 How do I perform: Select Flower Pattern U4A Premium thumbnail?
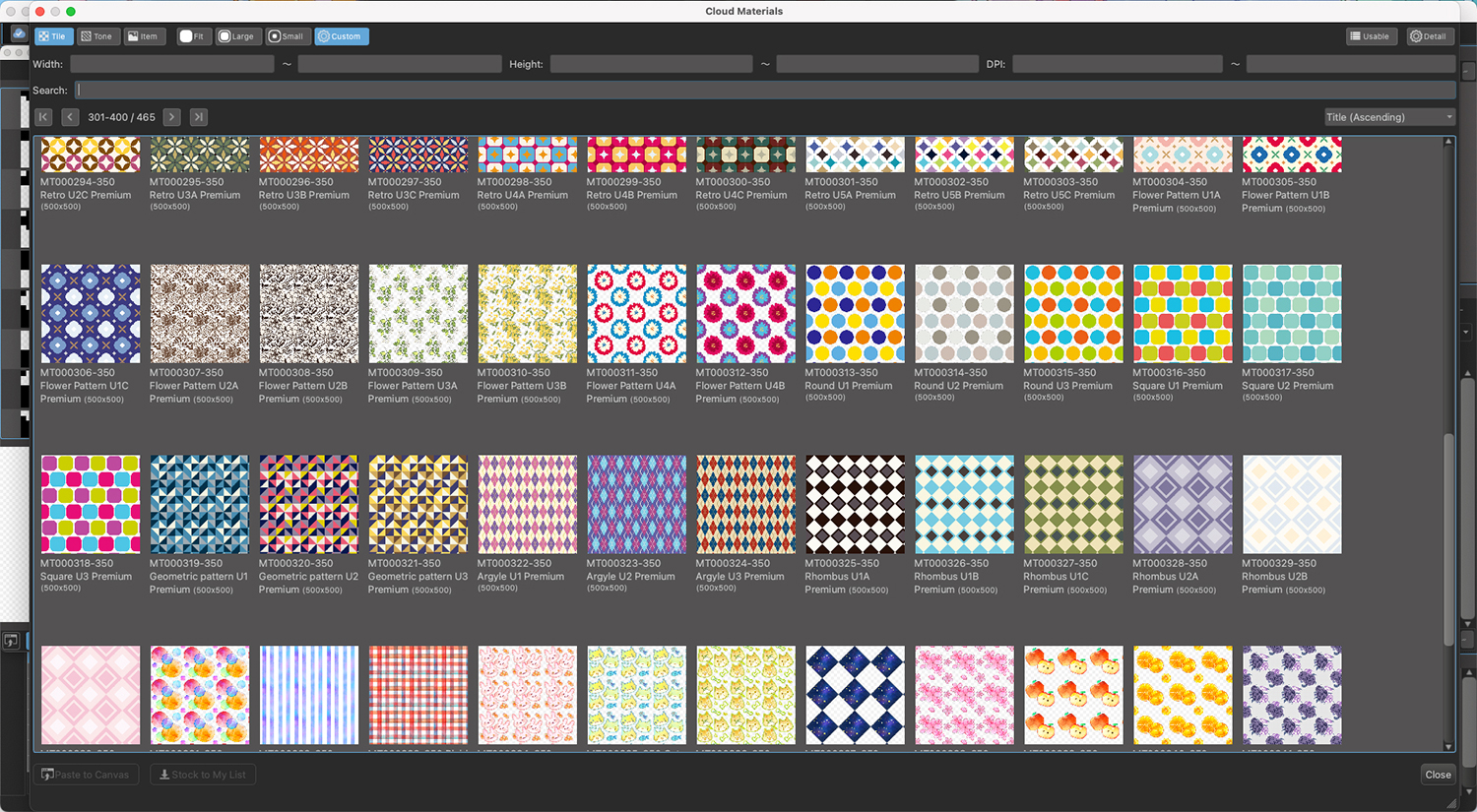tap(637, 313)
